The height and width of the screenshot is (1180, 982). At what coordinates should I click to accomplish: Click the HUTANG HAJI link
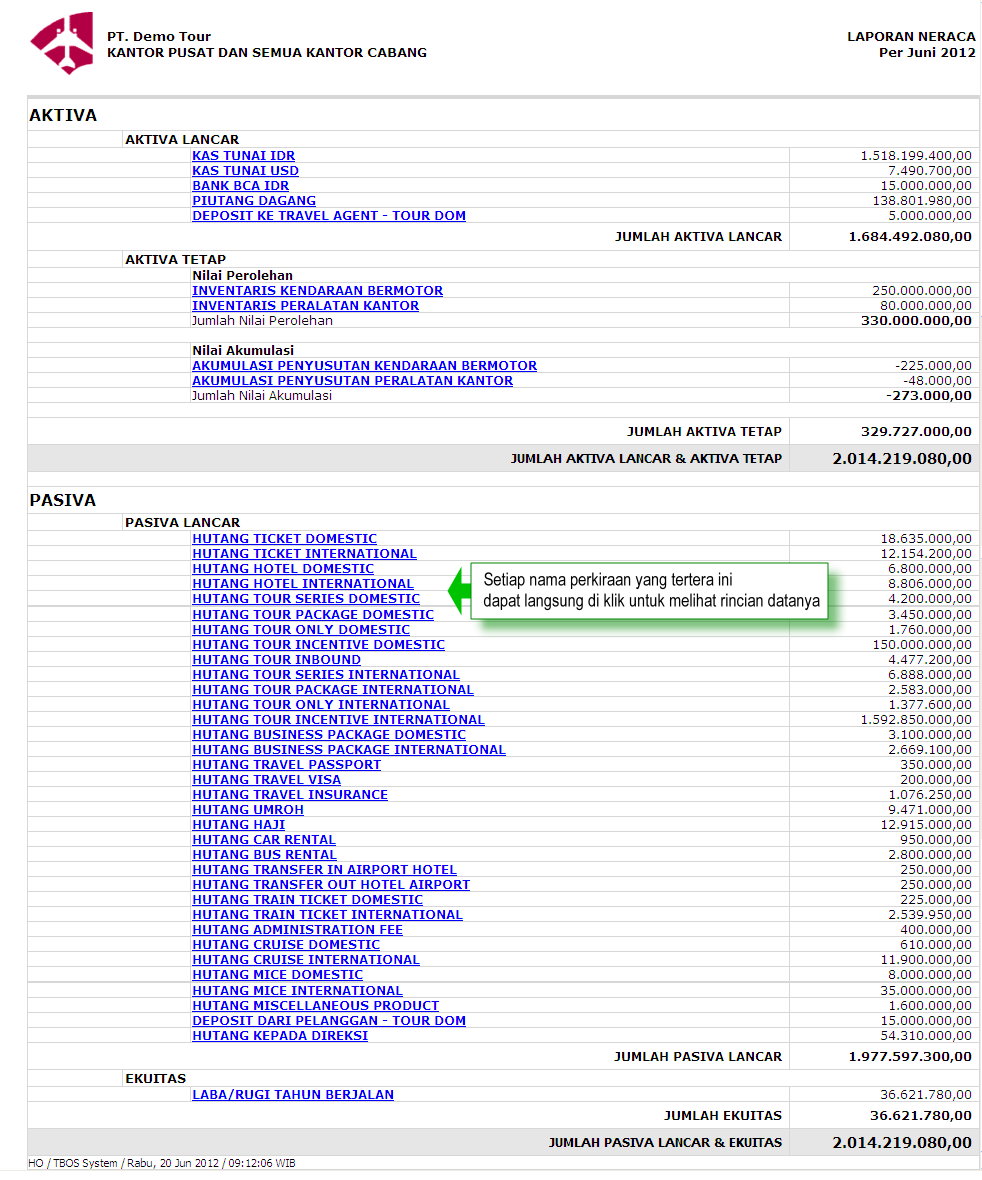tap(238, 825)
